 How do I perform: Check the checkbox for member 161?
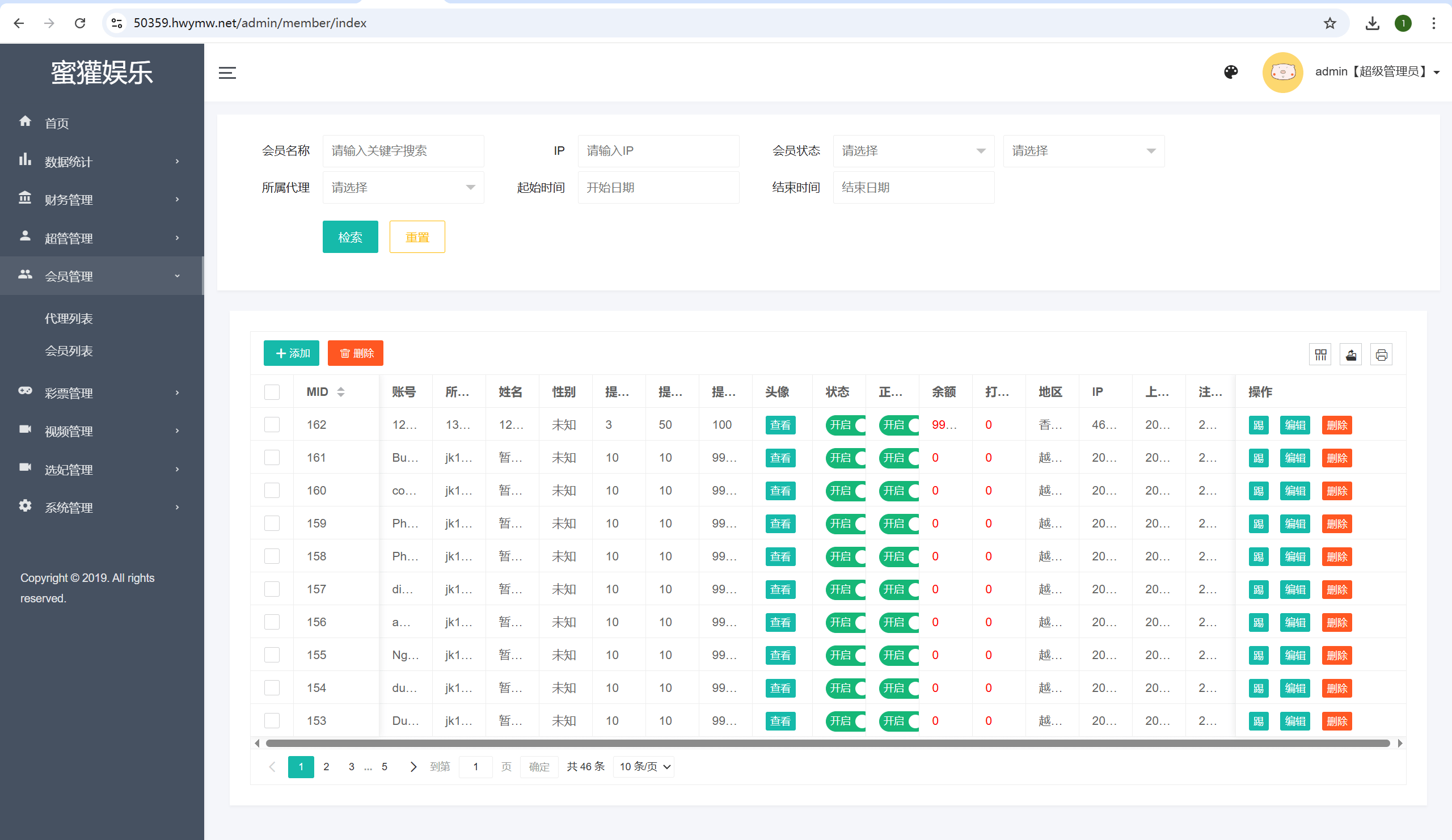pyautogui.click(x=272, y=458)
